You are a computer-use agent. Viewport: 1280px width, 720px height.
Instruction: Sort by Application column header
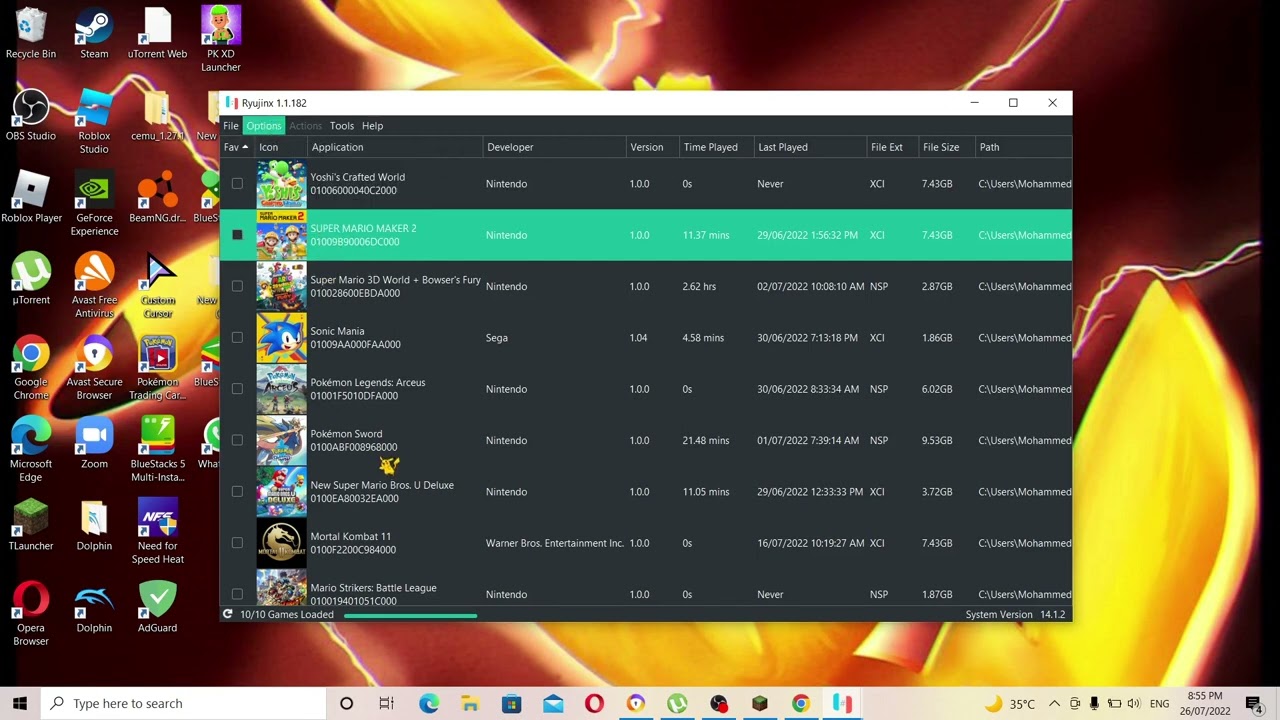396,147
